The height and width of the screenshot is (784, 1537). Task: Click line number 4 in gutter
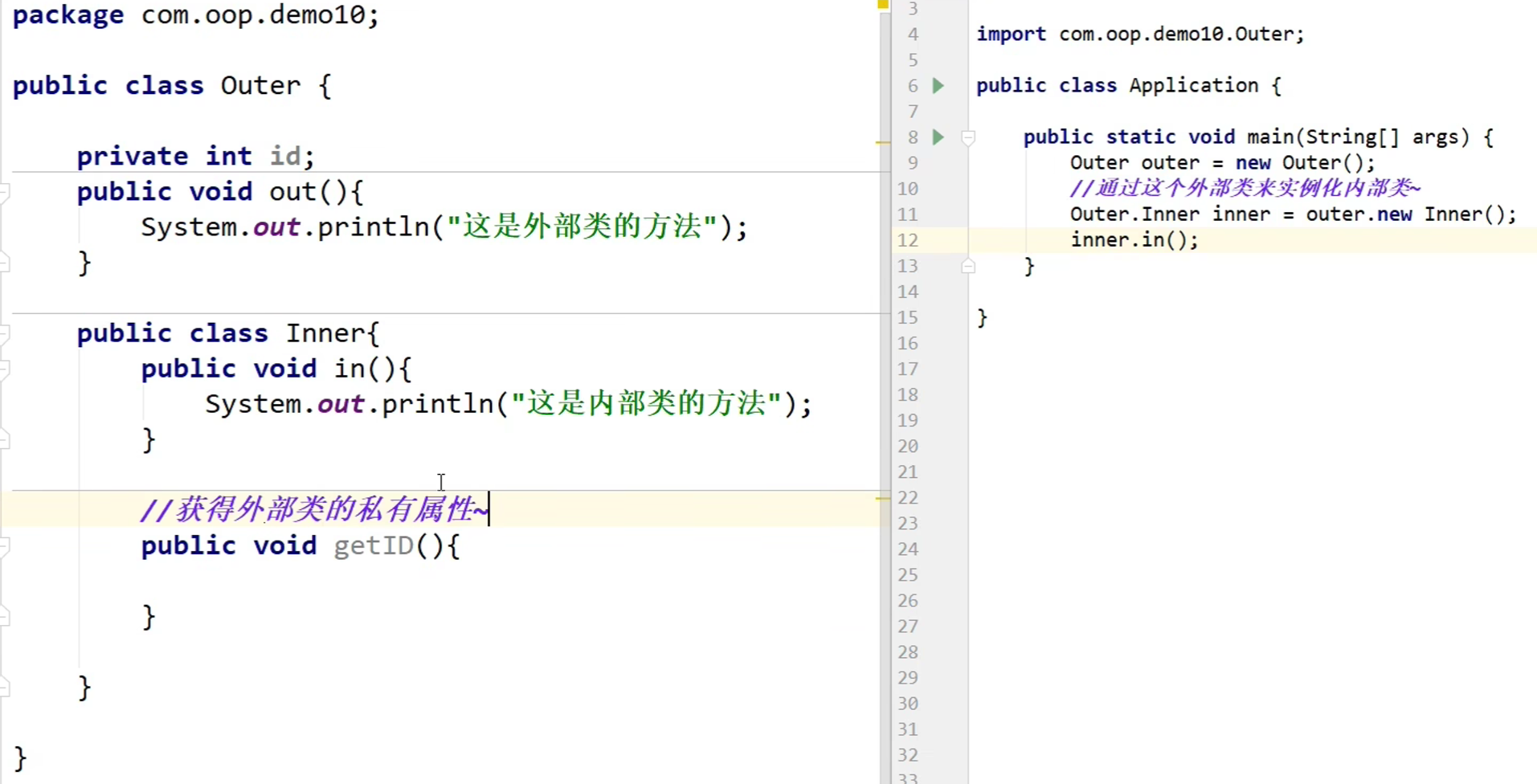coord(913,35)
